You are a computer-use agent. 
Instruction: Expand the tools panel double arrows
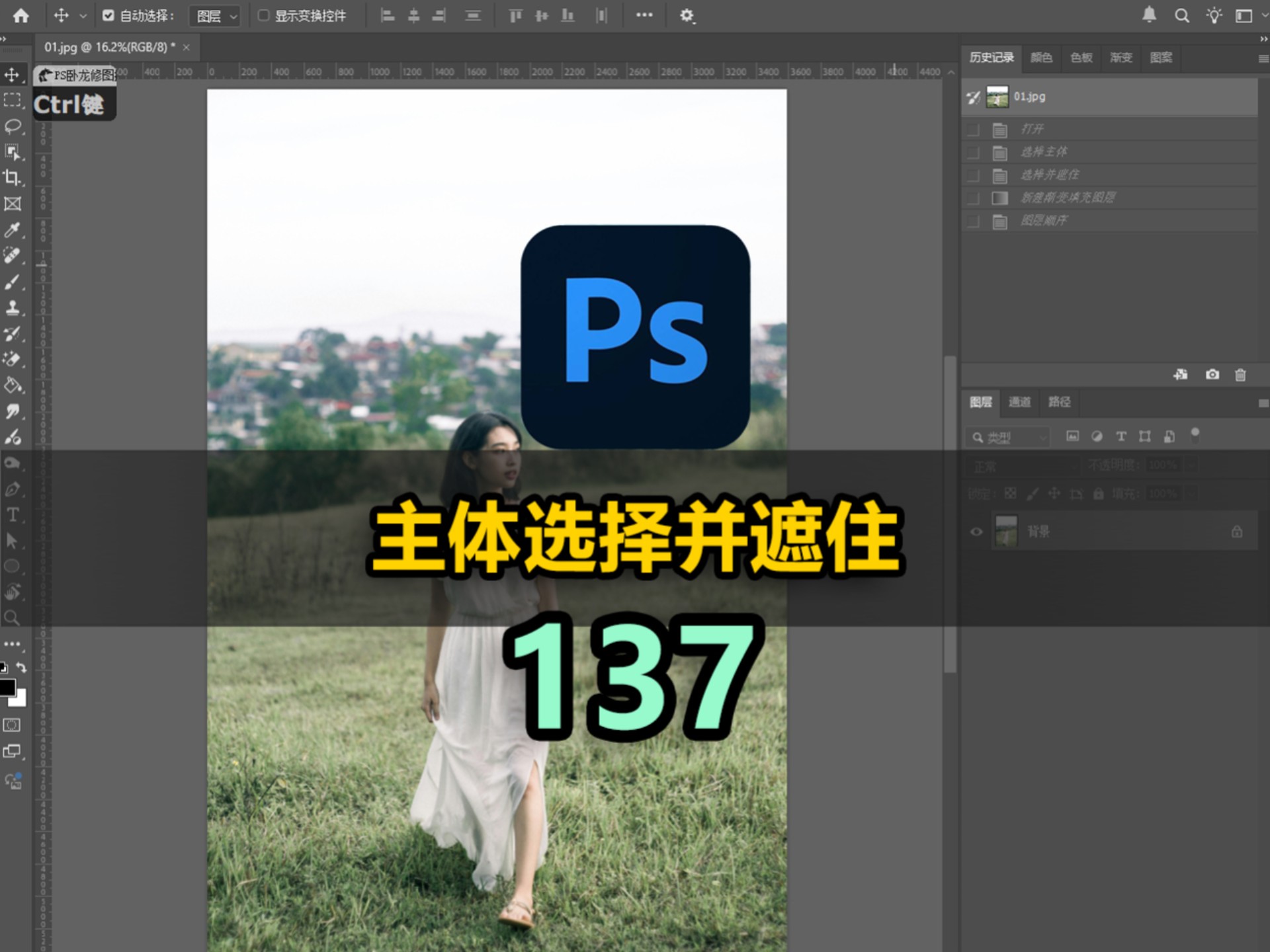[x=4, y=39]
